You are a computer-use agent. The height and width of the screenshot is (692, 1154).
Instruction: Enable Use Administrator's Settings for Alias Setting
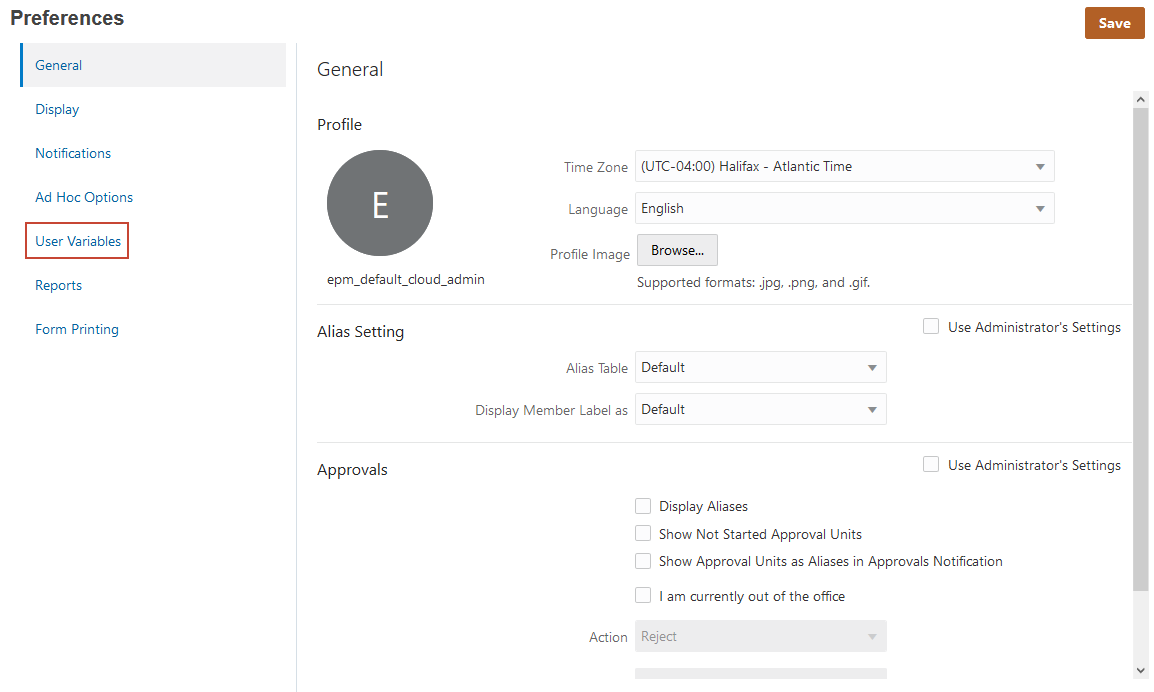931,326
